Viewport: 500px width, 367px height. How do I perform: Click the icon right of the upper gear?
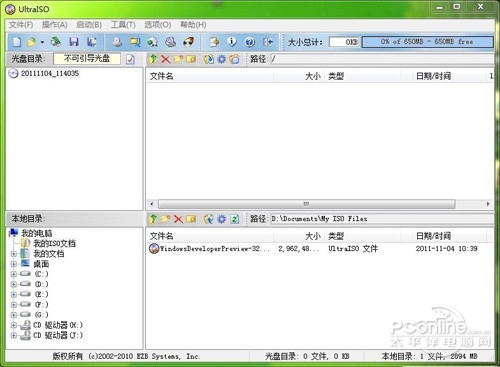point(234,59)
